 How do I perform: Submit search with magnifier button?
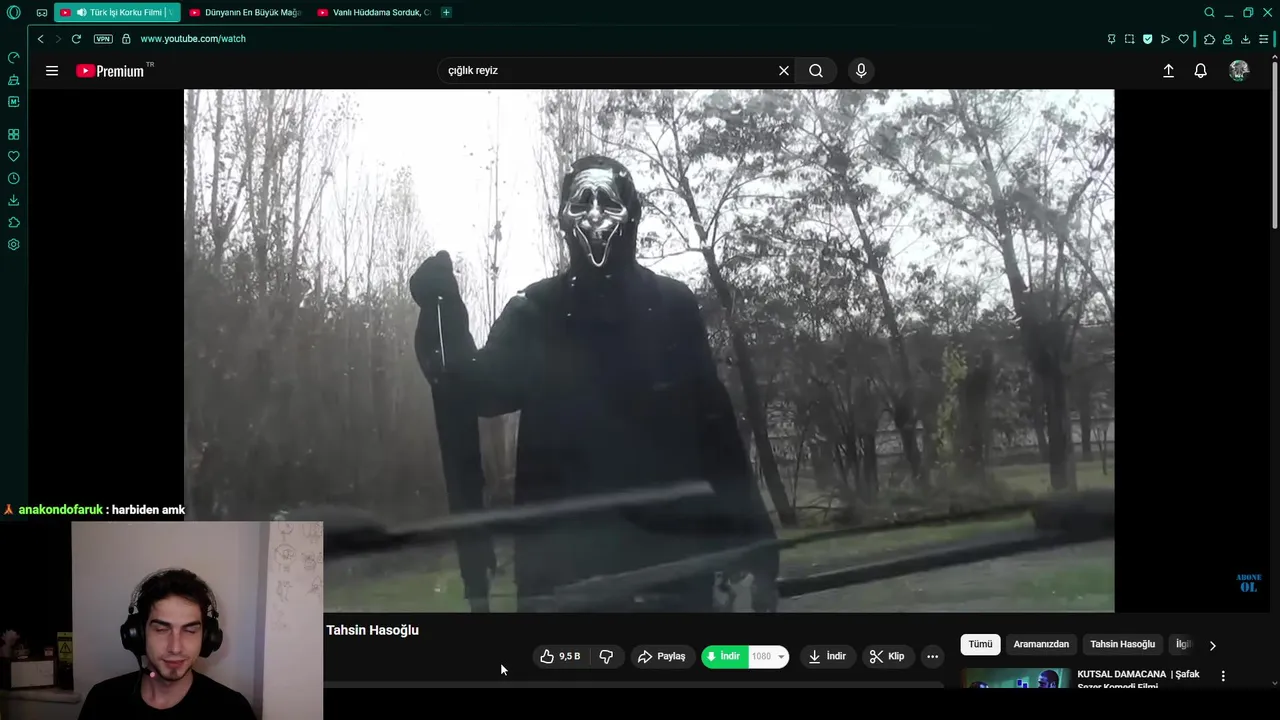coord(816,71)
